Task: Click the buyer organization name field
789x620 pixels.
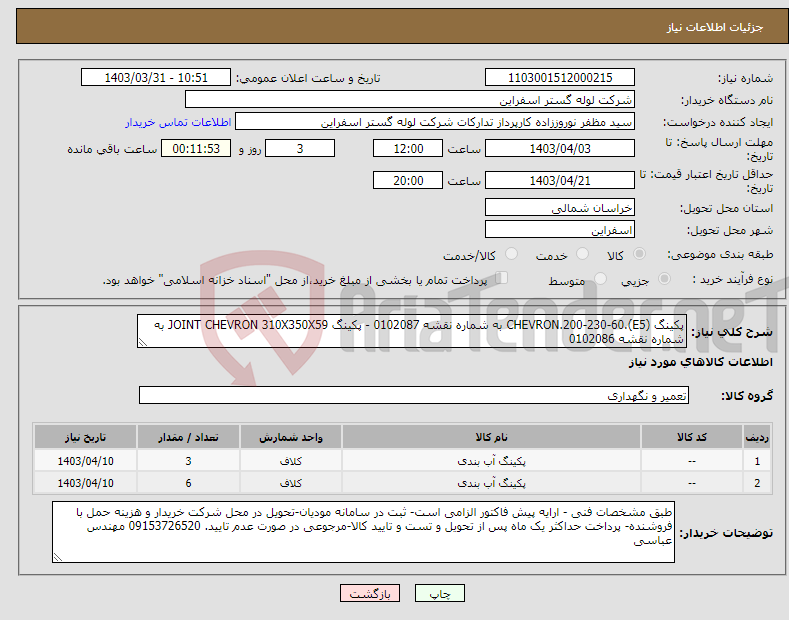Action: 410,100
